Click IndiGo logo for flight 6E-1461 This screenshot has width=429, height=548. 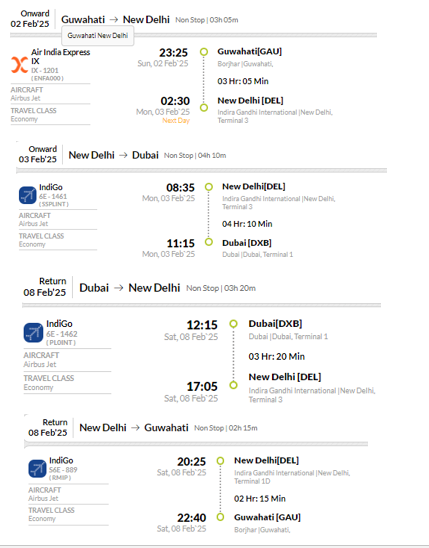click(28, 195)
